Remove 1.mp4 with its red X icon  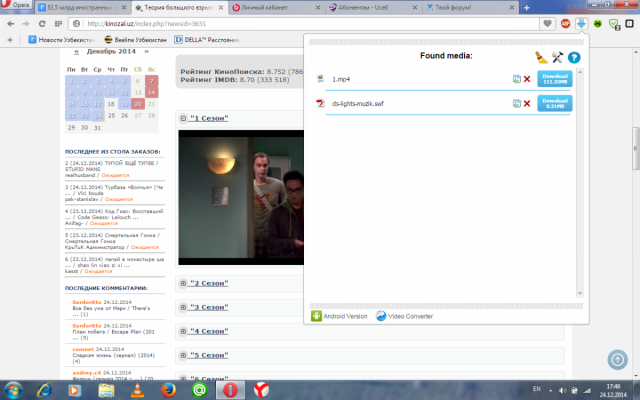coord(527,78)
